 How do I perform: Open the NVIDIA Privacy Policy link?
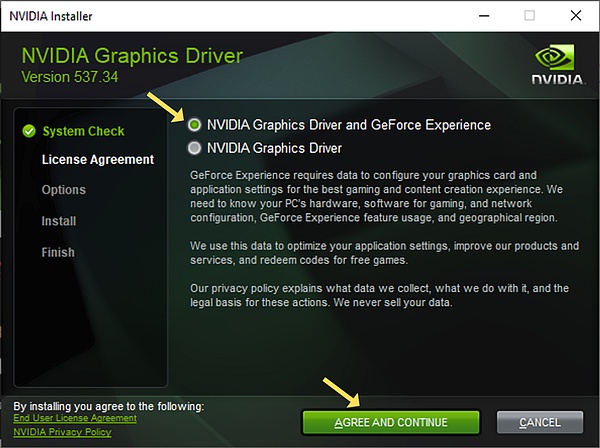pos(62,431)
